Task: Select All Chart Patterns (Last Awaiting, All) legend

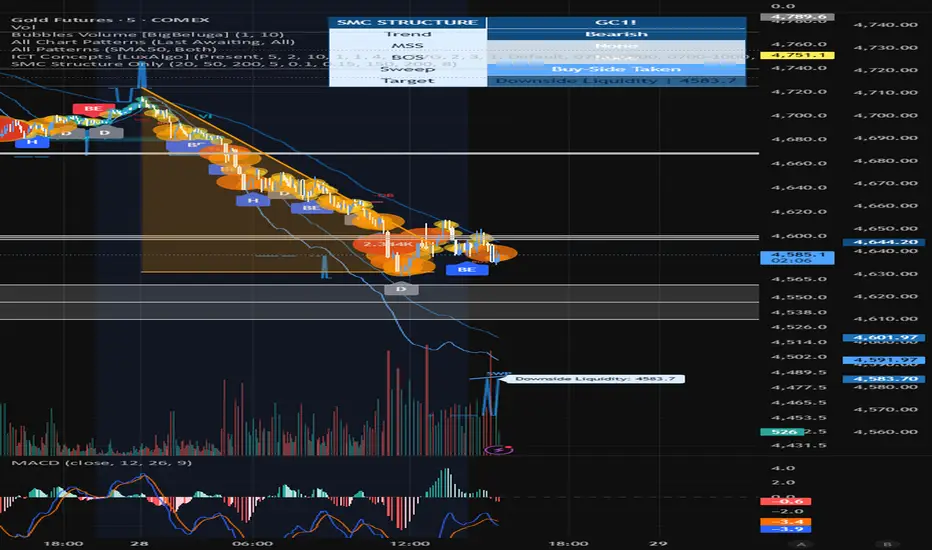Action: (153, 42)
